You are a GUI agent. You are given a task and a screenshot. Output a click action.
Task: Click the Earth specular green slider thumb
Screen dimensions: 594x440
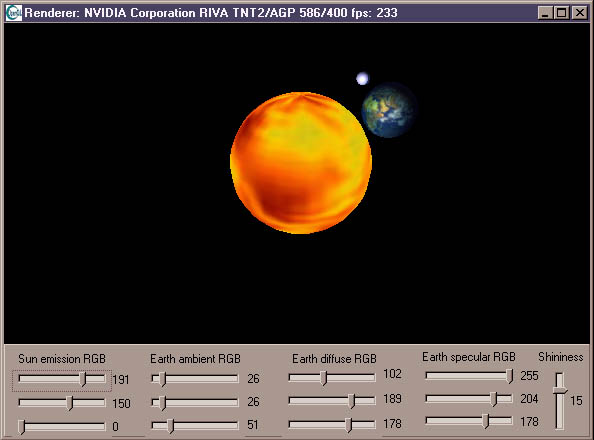click(x=494, y=399)
